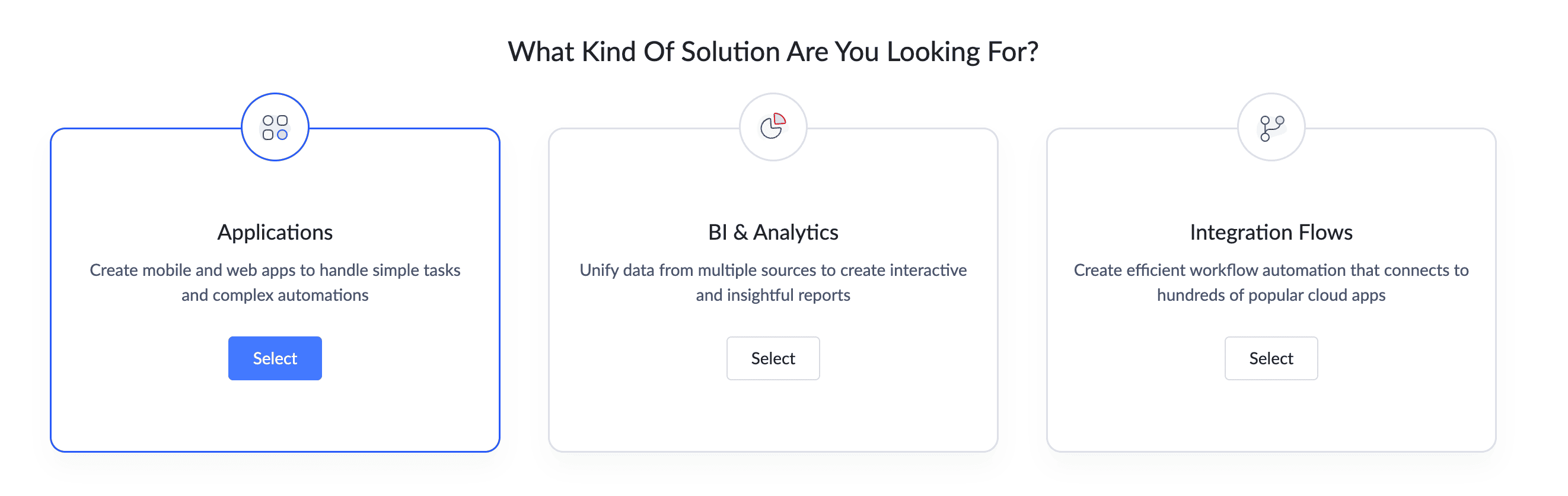Click the Applications card title
The image size is (1568, 496).
(275, 232)
